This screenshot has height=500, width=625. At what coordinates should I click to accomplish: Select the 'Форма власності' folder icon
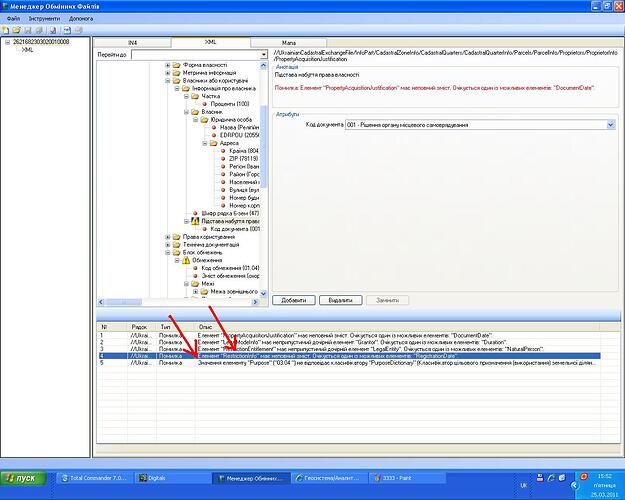[x=177, y=65]
